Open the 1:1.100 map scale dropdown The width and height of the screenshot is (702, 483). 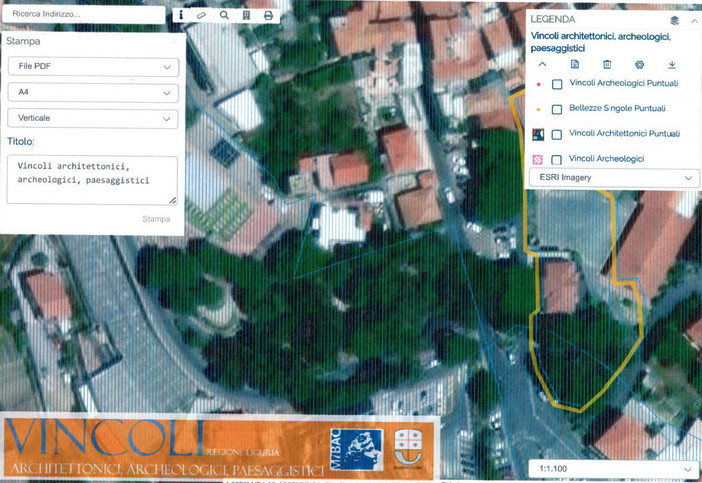click(x=613, y=468)
